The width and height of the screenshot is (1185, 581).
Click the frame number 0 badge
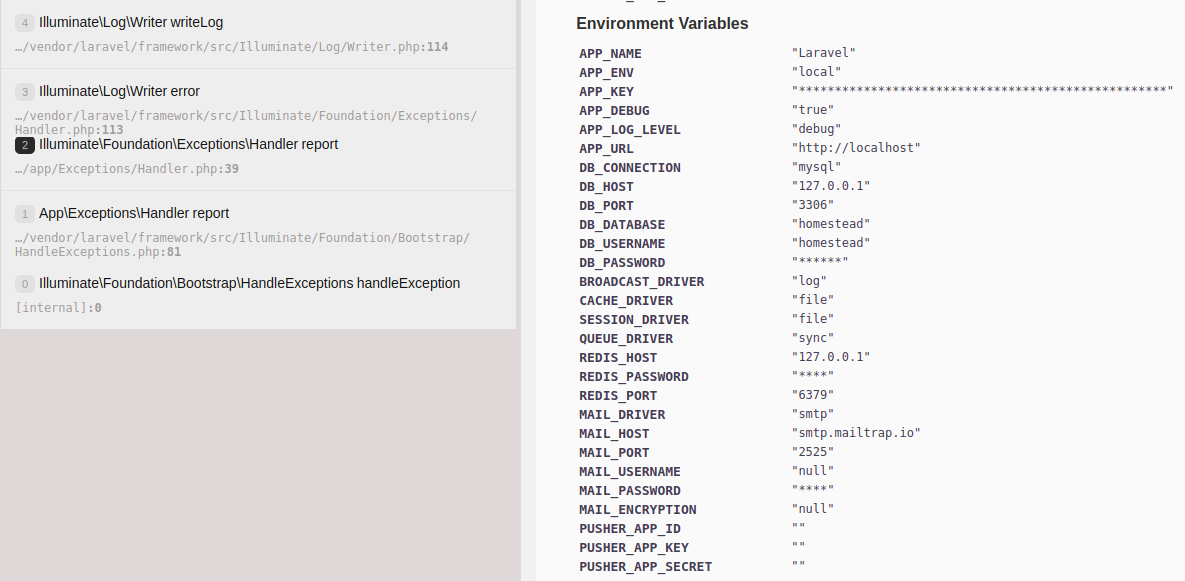[25, 284]
